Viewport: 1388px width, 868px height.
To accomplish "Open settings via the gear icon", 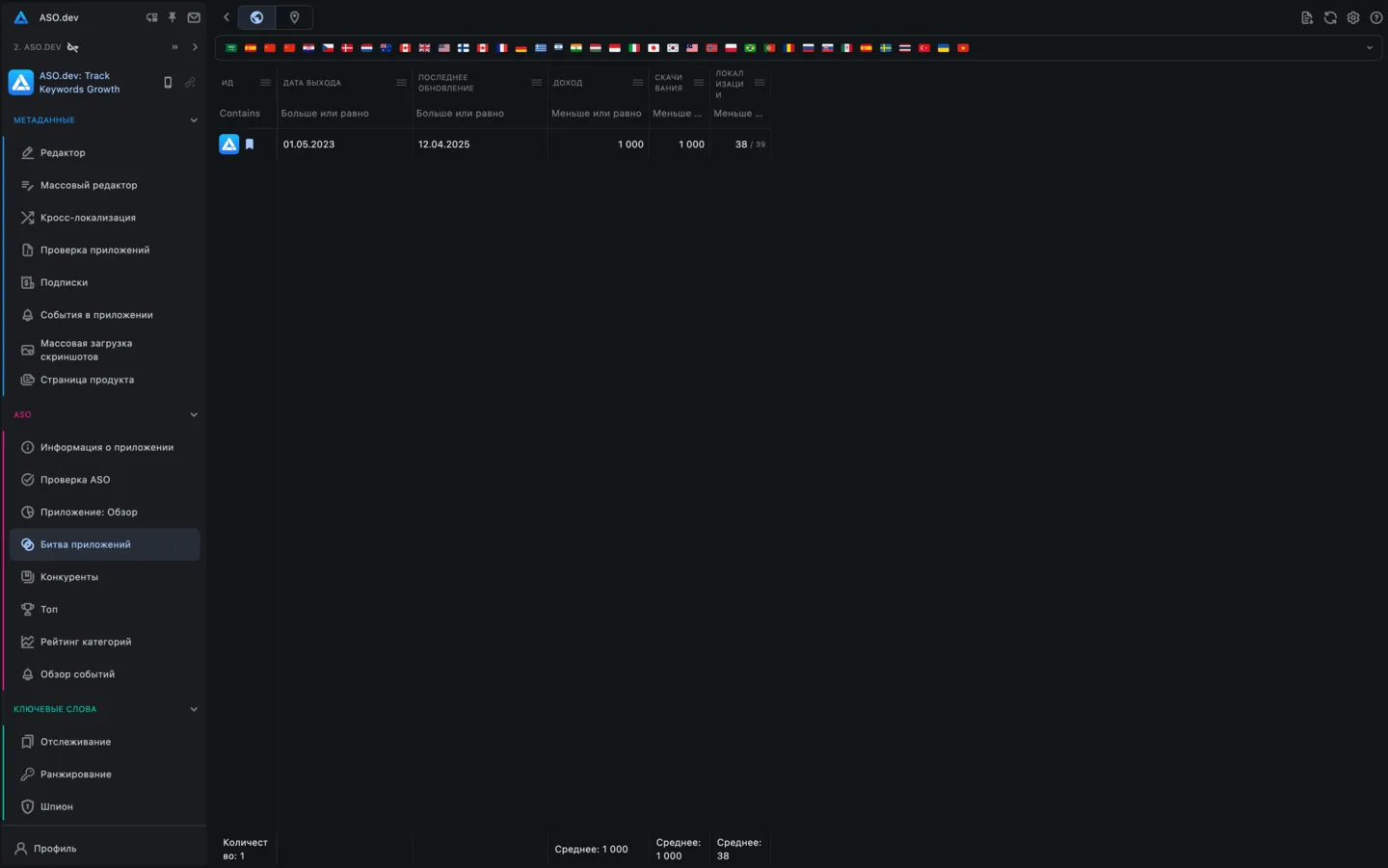I will point(1353,17).
